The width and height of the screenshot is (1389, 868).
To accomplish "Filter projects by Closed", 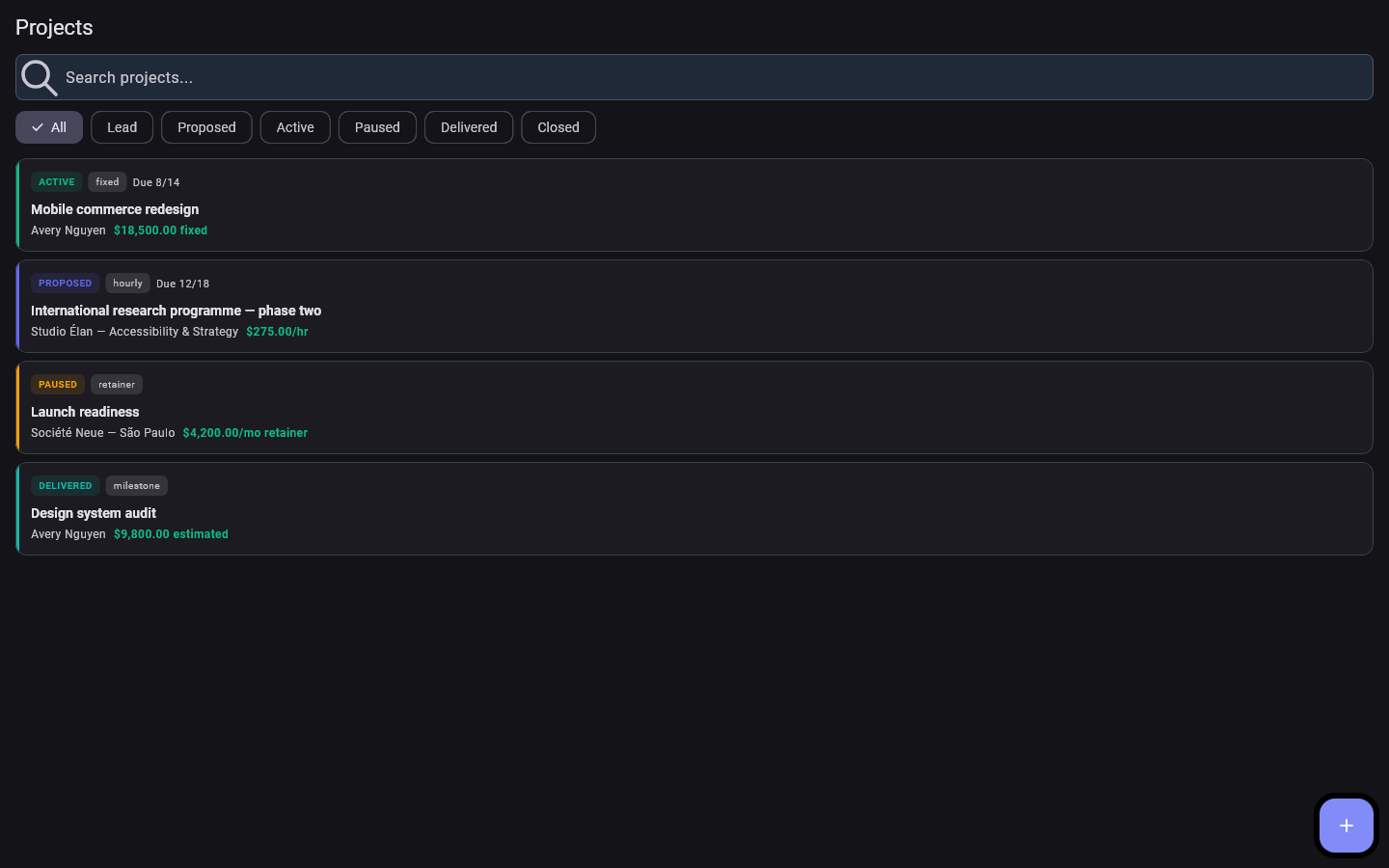I will (558, 127).
